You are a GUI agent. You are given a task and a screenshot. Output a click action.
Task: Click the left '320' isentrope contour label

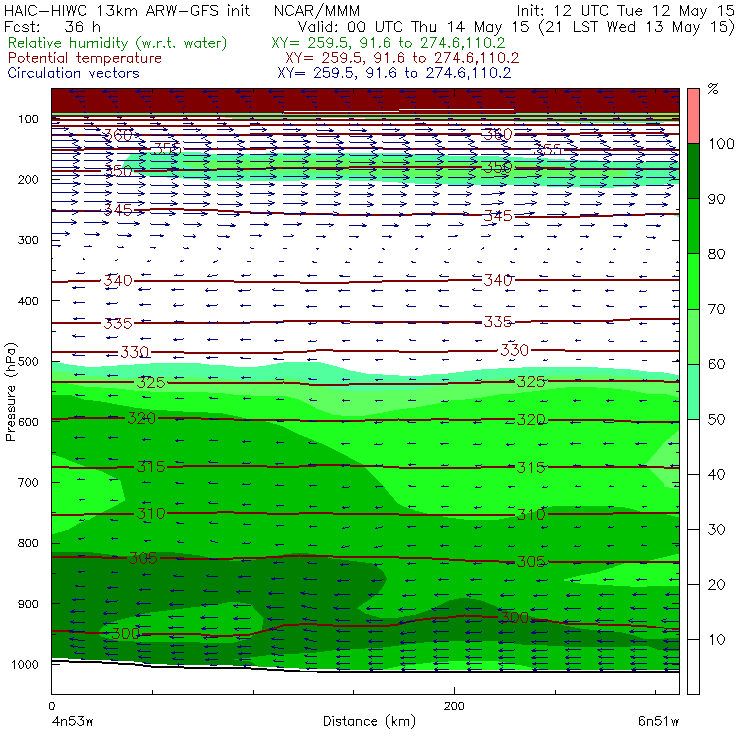pyautogui.click(x=142, y=418)
